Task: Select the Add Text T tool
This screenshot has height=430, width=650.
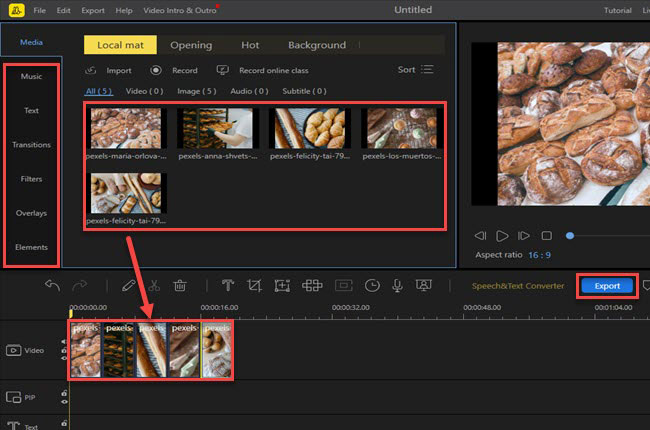Action: (228, 285)
